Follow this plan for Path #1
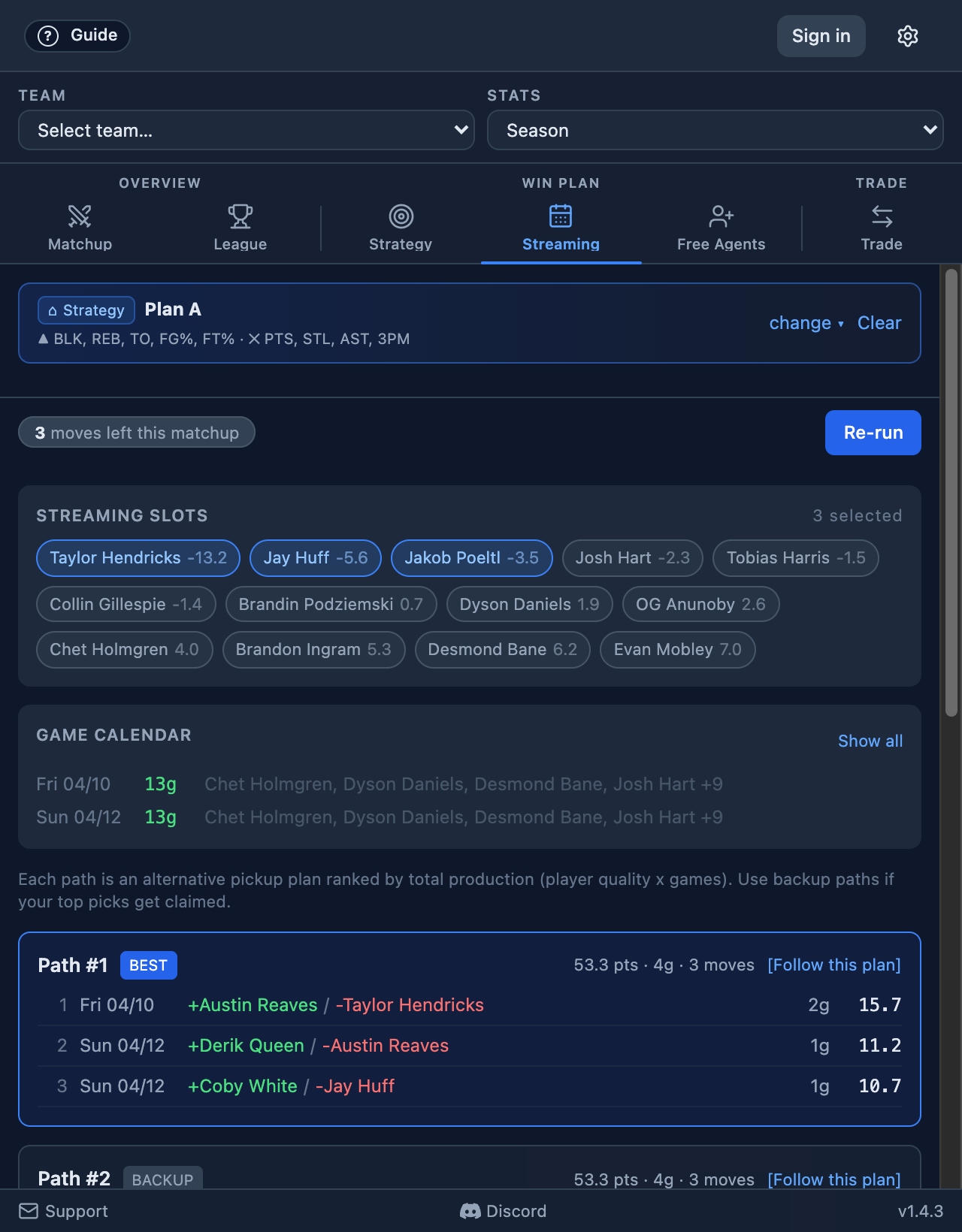This screenshot has height=1232, width=962. [x=834, y=965]
